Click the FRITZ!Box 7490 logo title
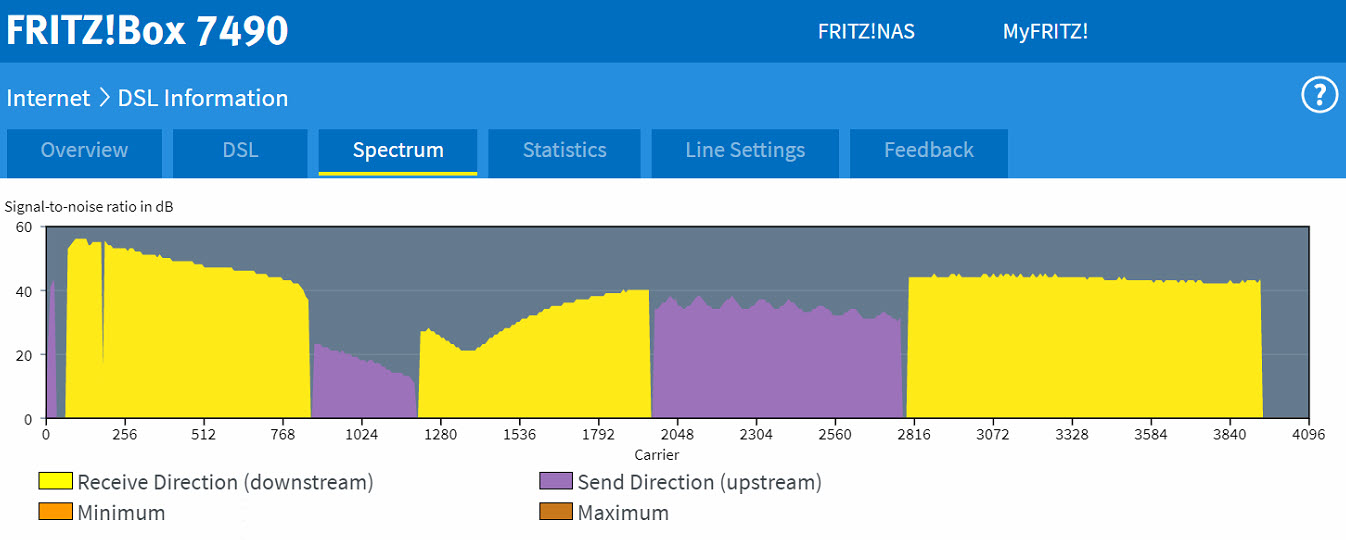Viewport: 1346px width, 540px height. [147, 31]
